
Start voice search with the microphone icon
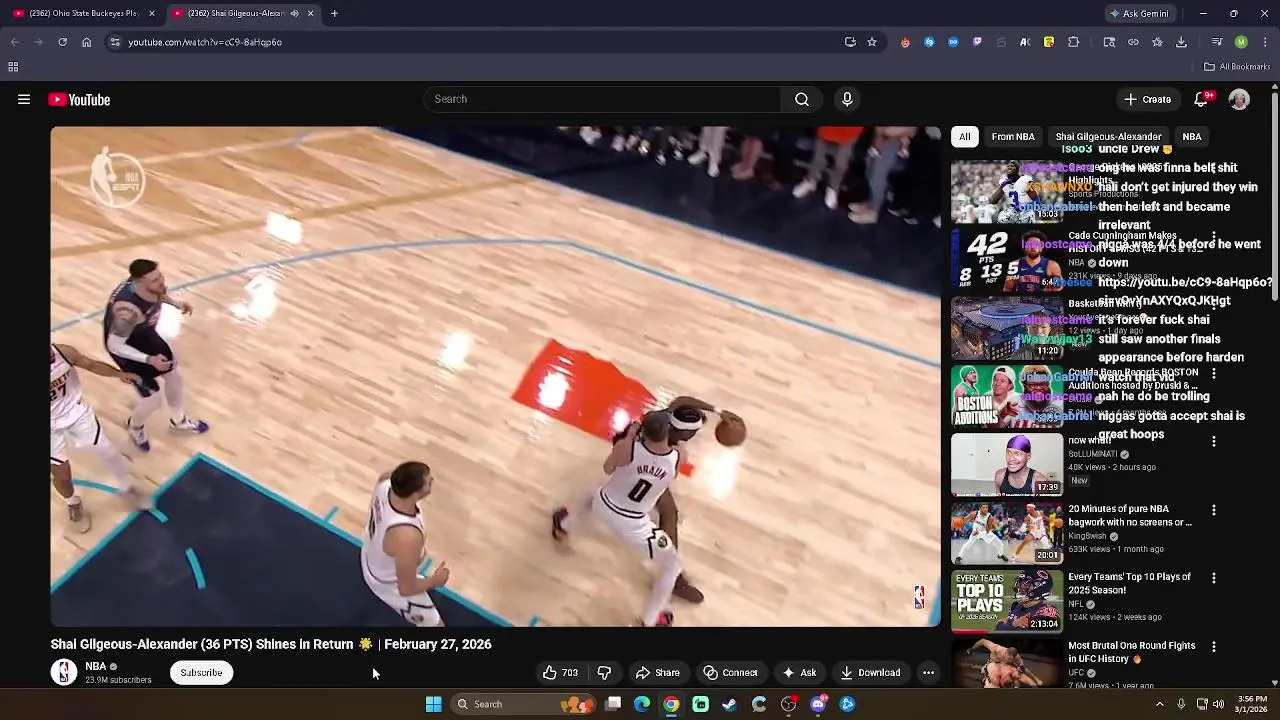coord(847,99)
